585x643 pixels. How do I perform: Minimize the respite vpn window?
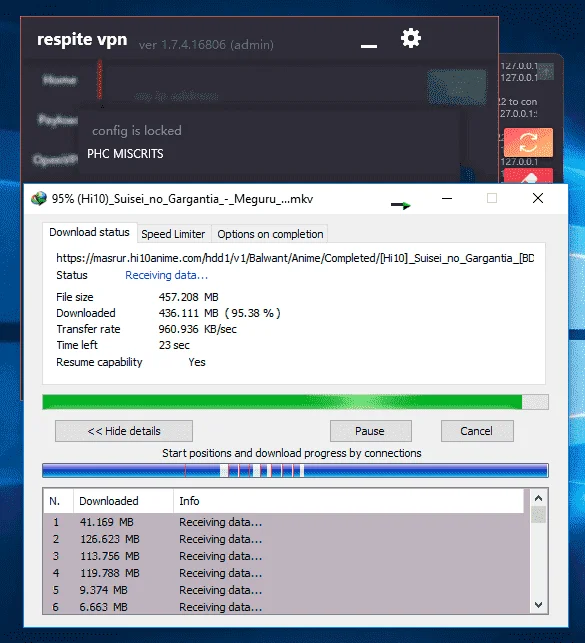click(x=369, y=46)
